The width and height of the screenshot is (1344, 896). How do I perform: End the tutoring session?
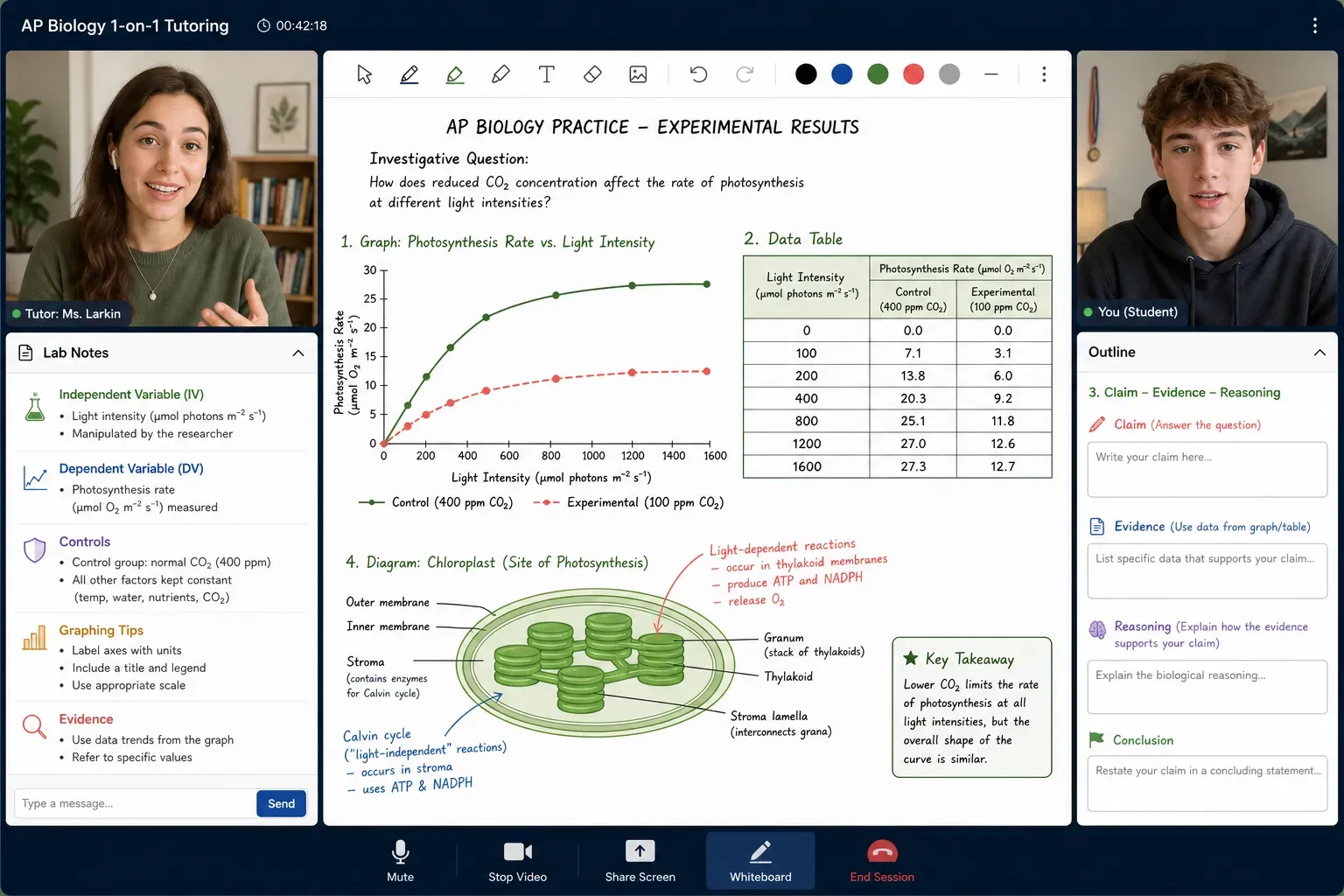[x=882, y=861]
